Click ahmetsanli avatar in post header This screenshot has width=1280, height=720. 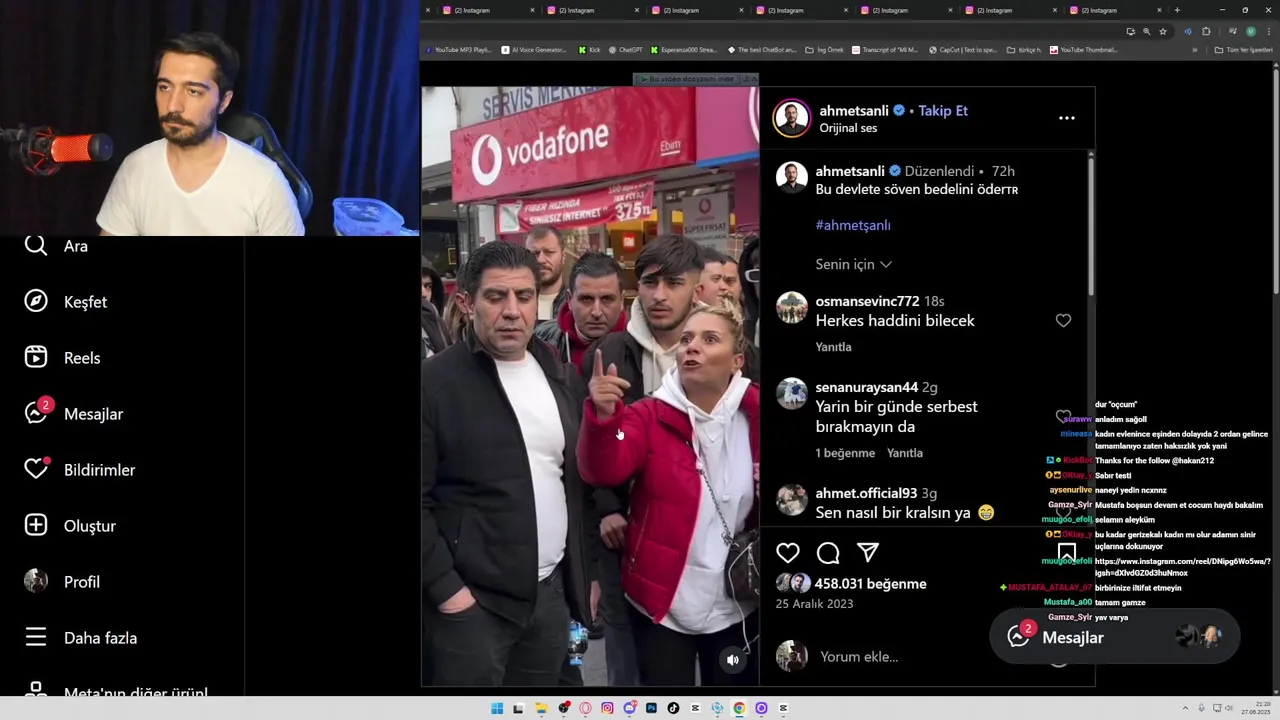click(791, 118)
